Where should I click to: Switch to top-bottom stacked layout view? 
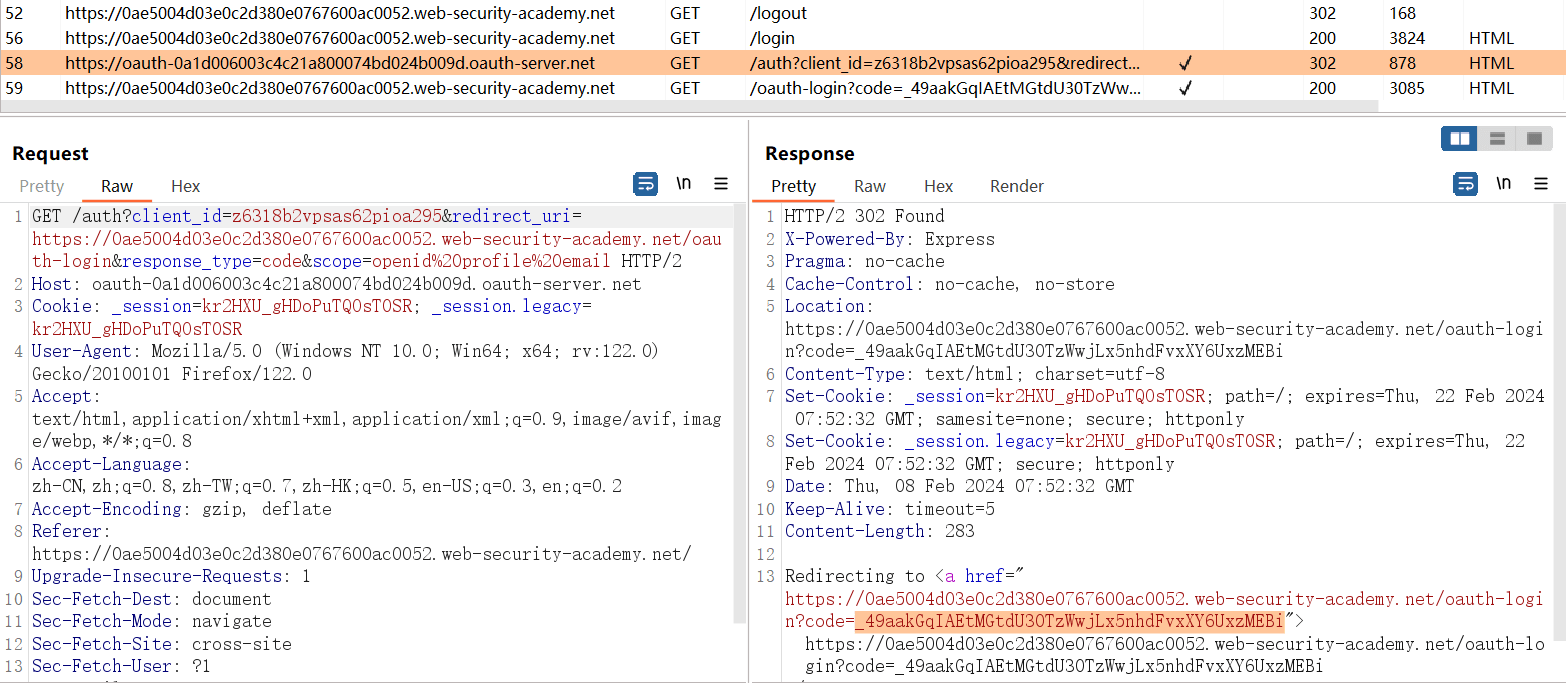coord(1497,138)
